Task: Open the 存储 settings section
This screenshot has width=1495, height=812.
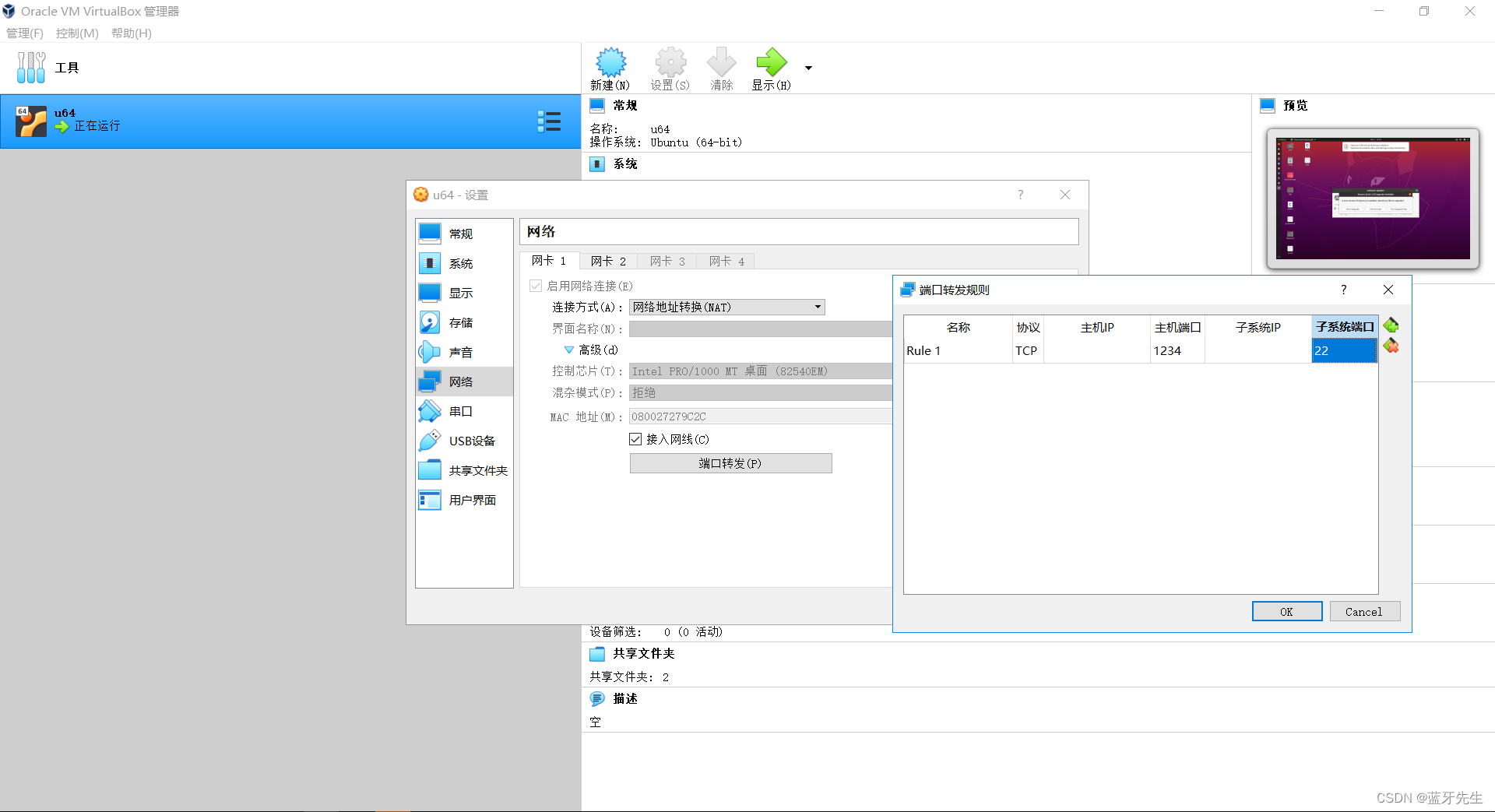Action: coord(461,322)
